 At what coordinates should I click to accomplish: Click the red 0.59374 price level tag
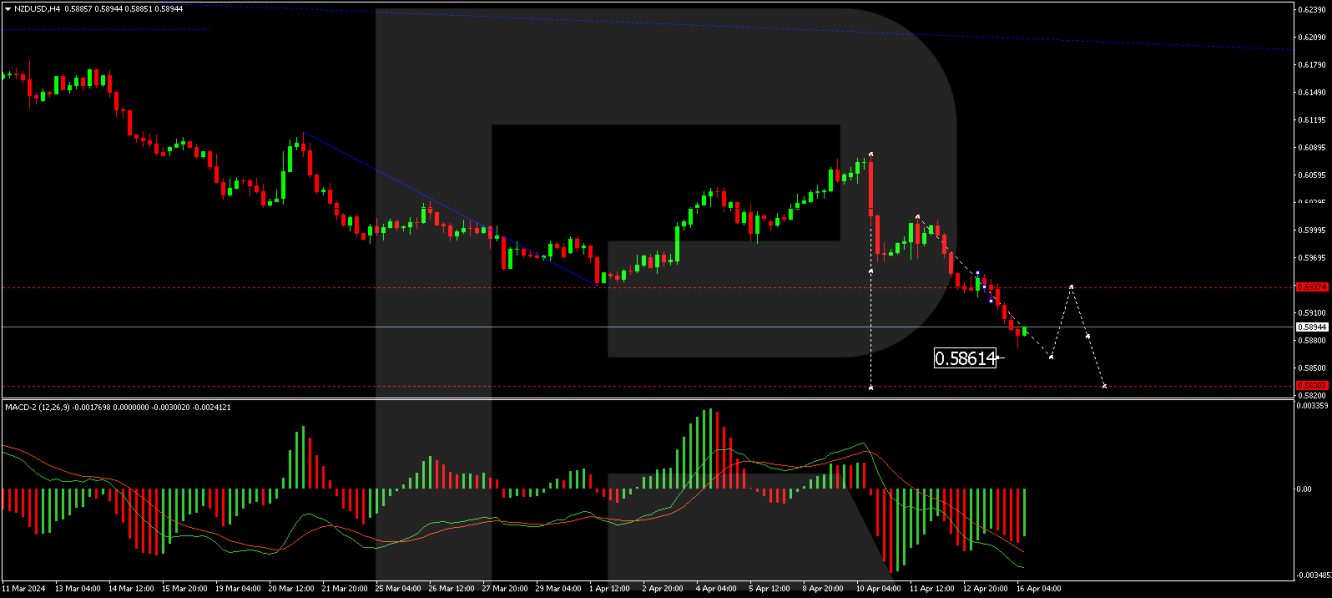click(1311, 287)
